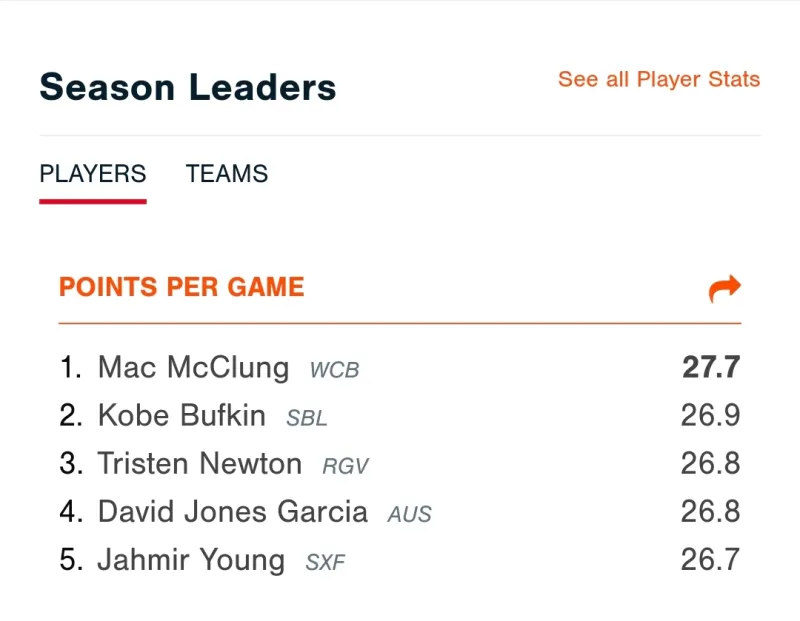800x621 pixels.
Task: Click the POINTS PER GAME heading
Action: point(181,288)
